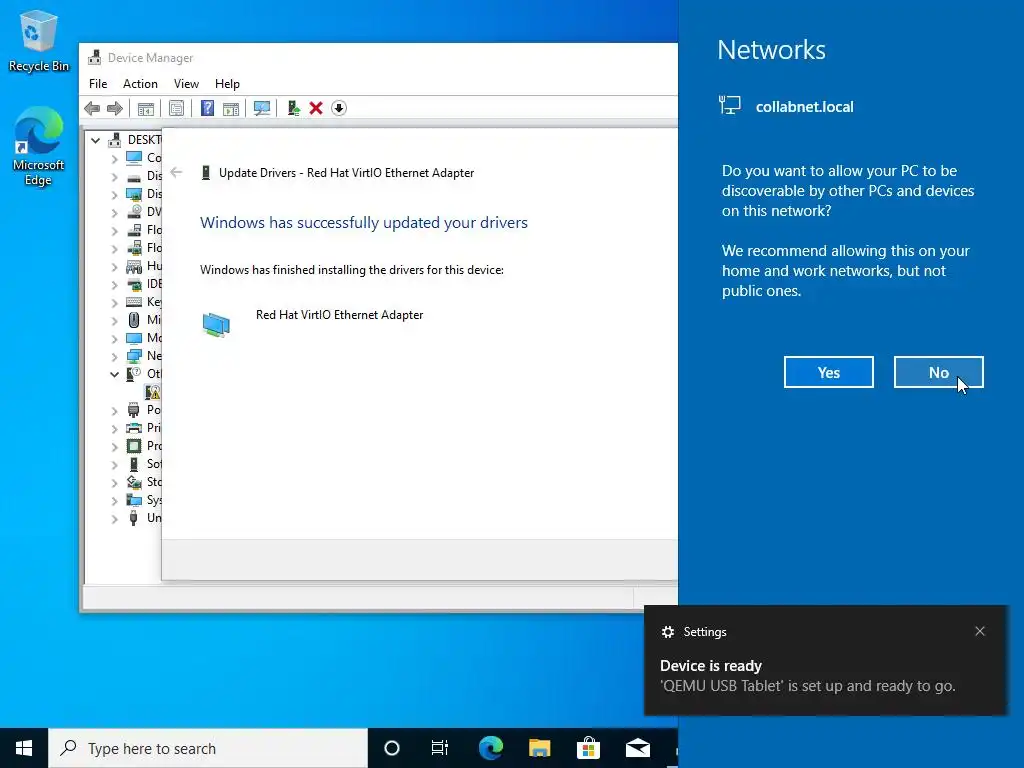The image size is (1024, 768).
Task: Click the network adapter icon beside Red Hat VirtIO
Action: pos(216,325)
